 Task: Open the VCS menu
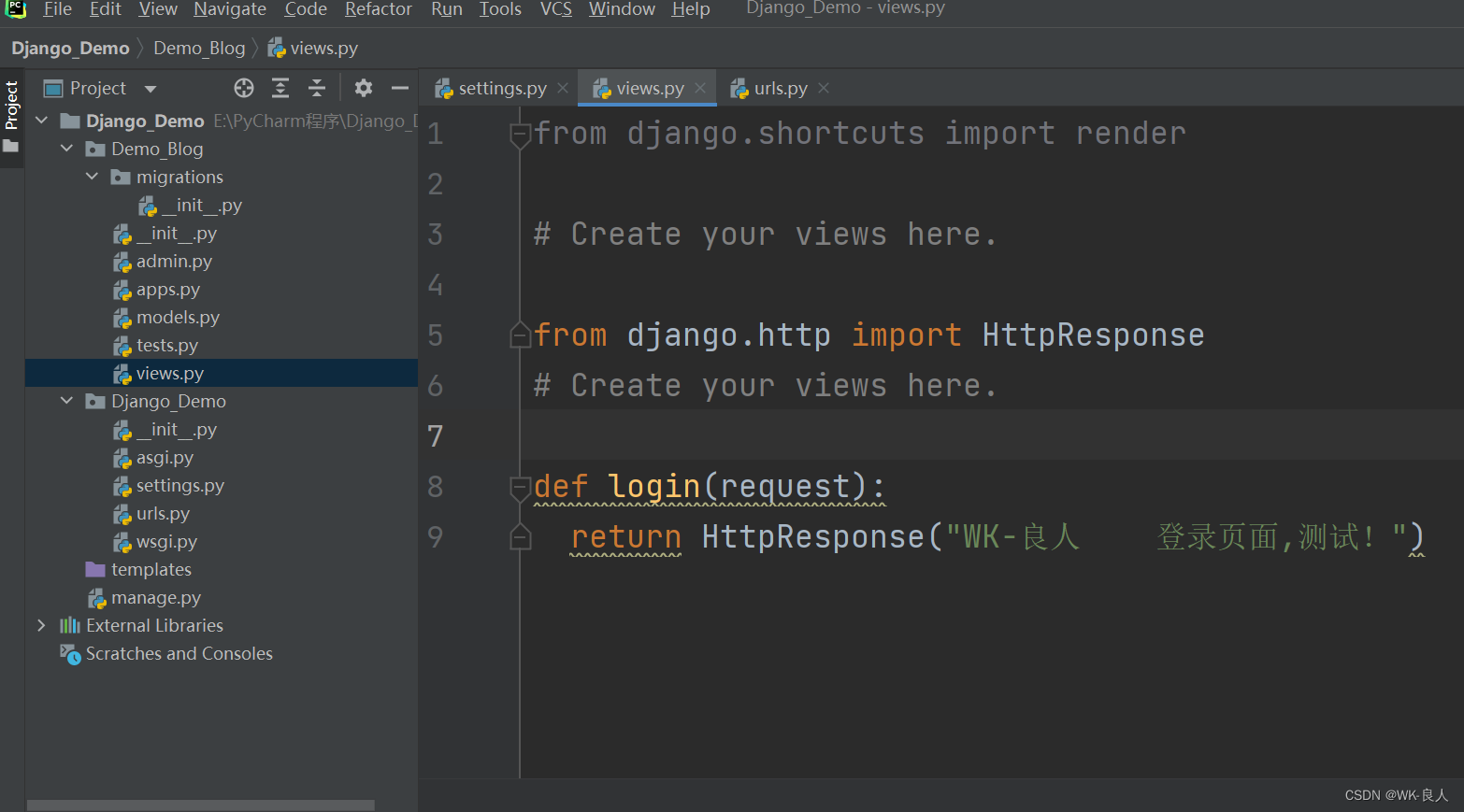pyautogui.click(x=556, y=9)
